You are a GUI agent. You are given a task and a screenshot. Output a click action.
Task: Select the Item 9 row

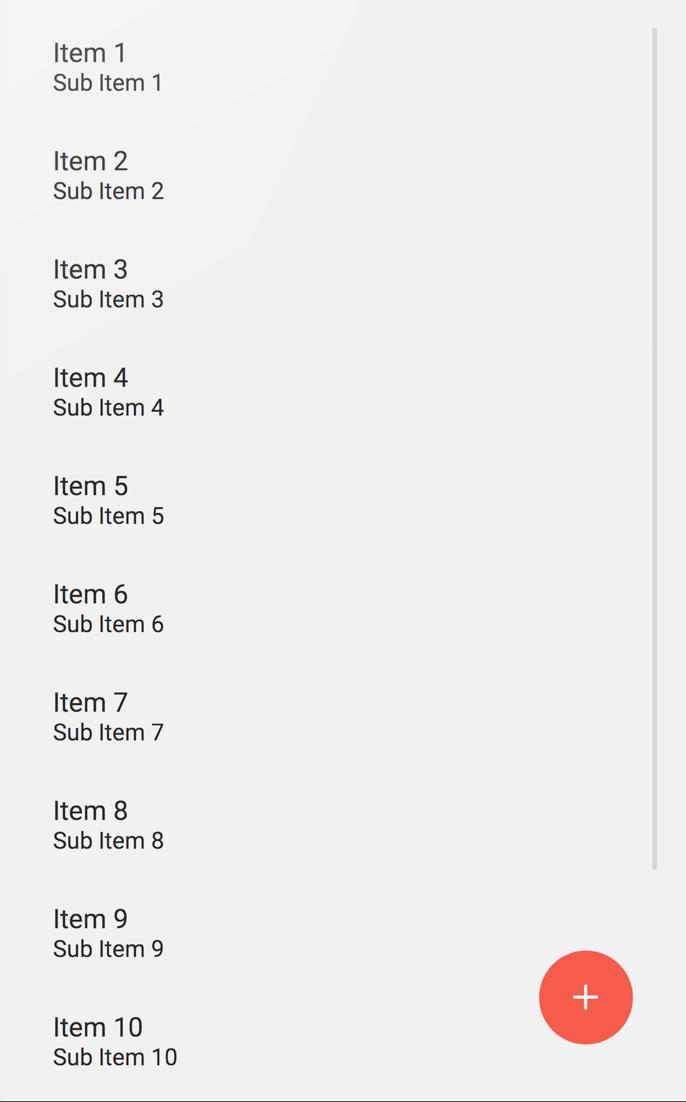click(x=90, y=919)
